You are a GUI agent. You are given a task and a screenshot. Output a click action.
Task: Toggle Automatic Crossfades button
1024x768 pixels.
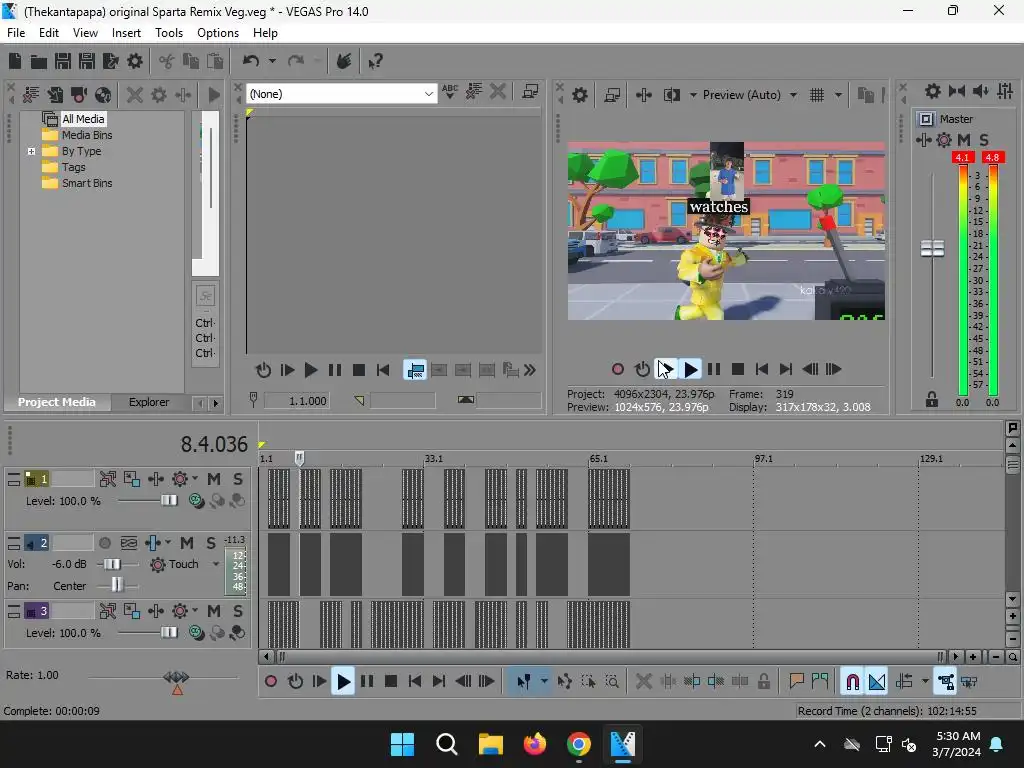(x=876, y=682)
